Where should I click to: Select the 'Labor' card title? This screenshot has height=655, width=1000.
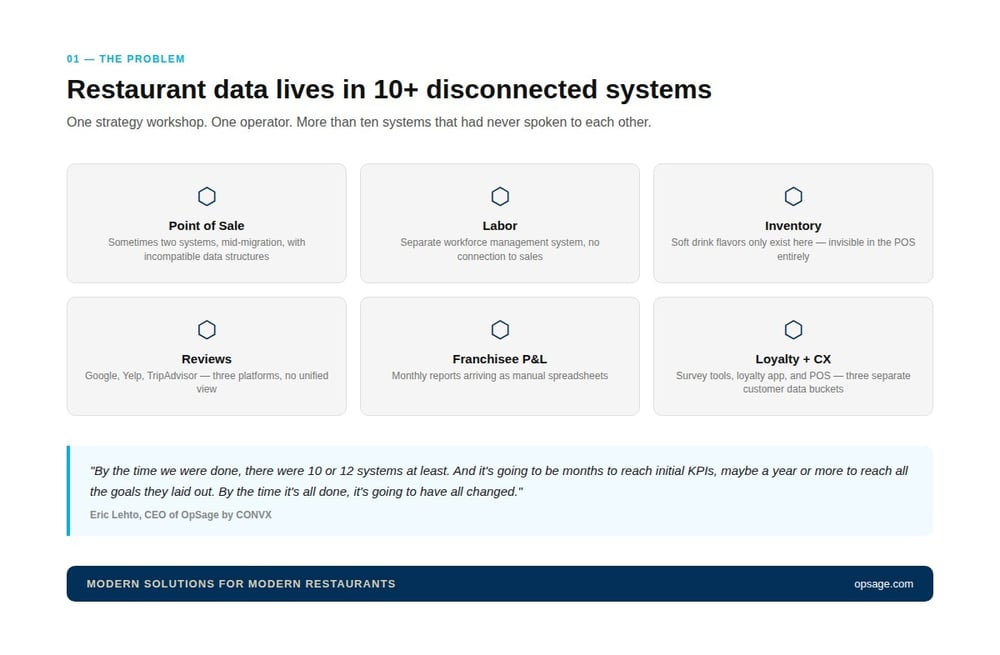coord(500,226)
